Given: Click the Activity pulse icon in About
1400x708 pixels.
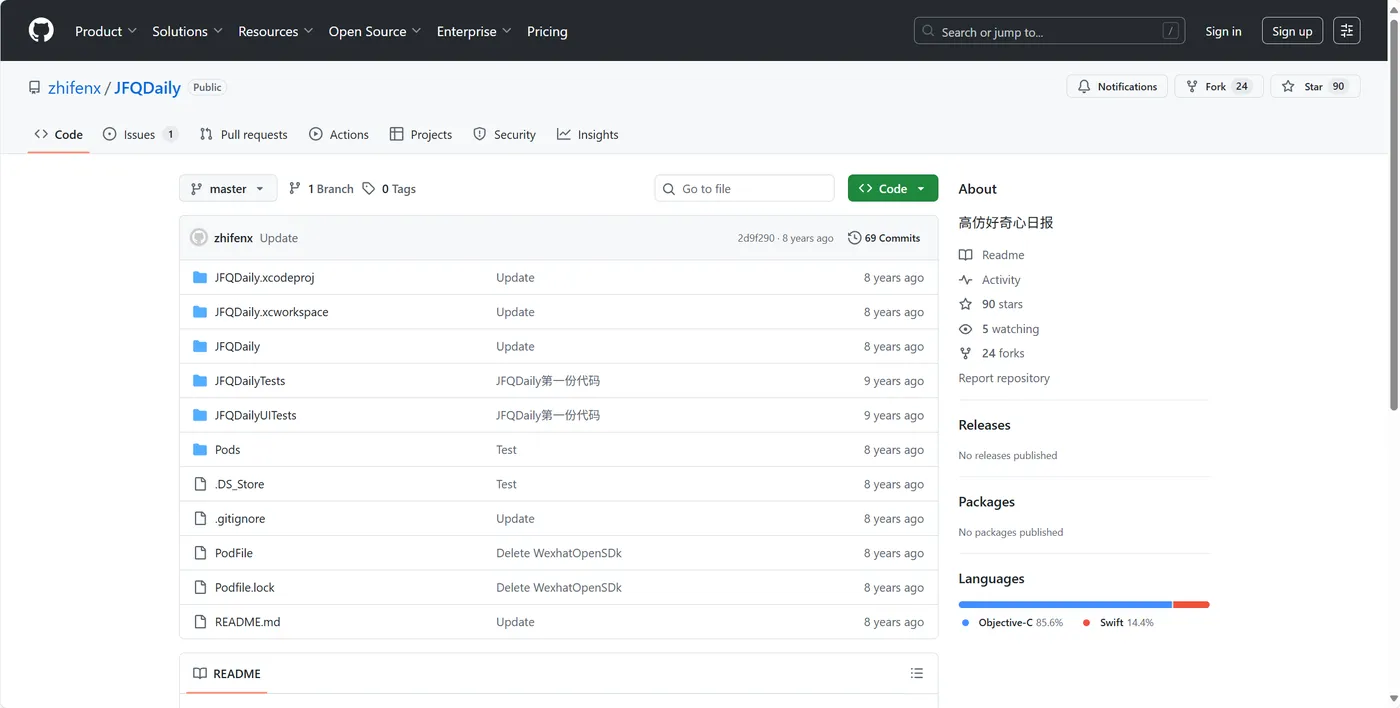Looking at the screenshot, I should coord(965,280).
